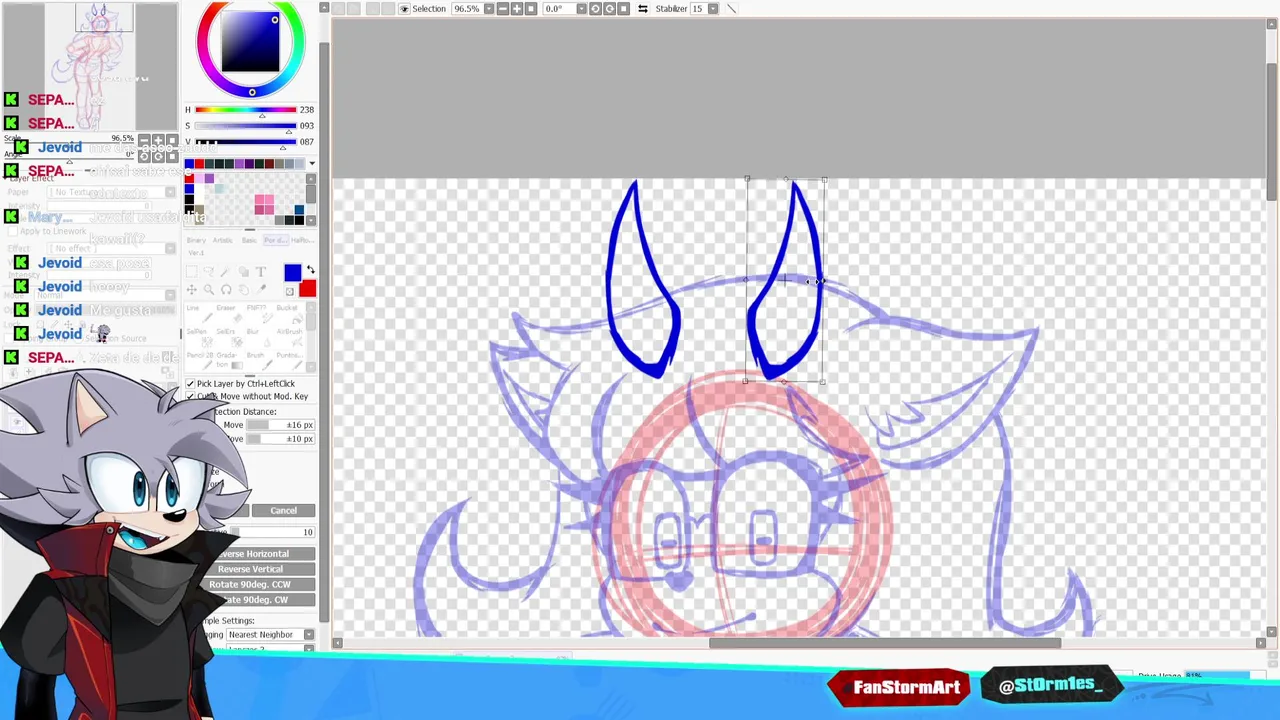This screenshot has height=720, width=1280.
Task: Reset the view rotation
Action: pyautogui.click(x=623, y=8)
